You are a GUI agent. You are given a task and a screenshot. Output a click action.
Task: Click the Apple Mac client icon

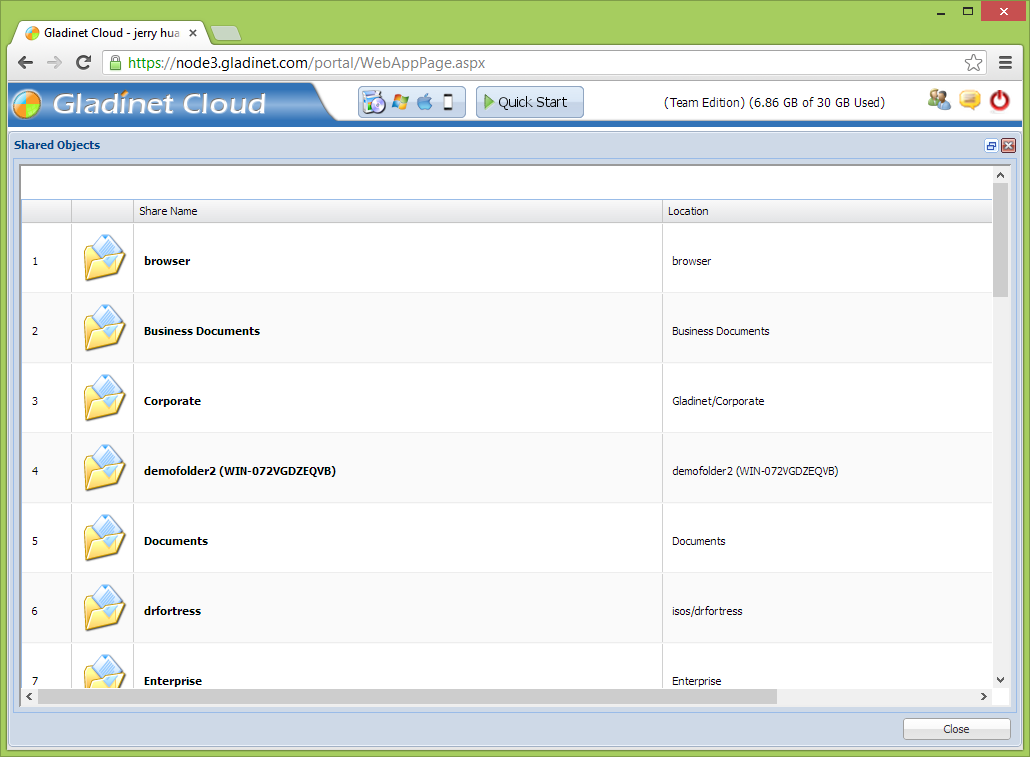[425, 102]
